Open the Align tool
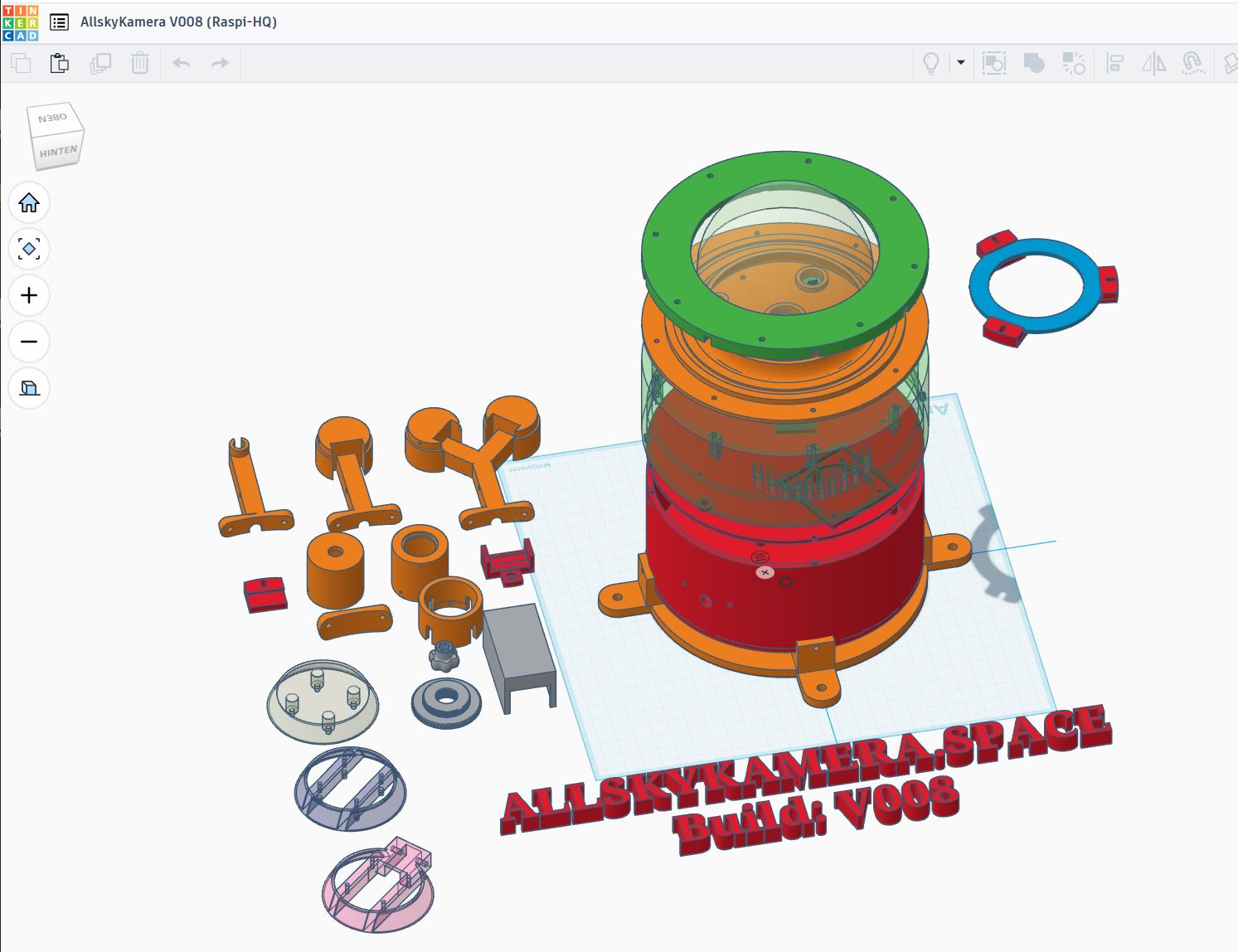This screenshot has height=952, width=1238. click(x=1115, y=62)
